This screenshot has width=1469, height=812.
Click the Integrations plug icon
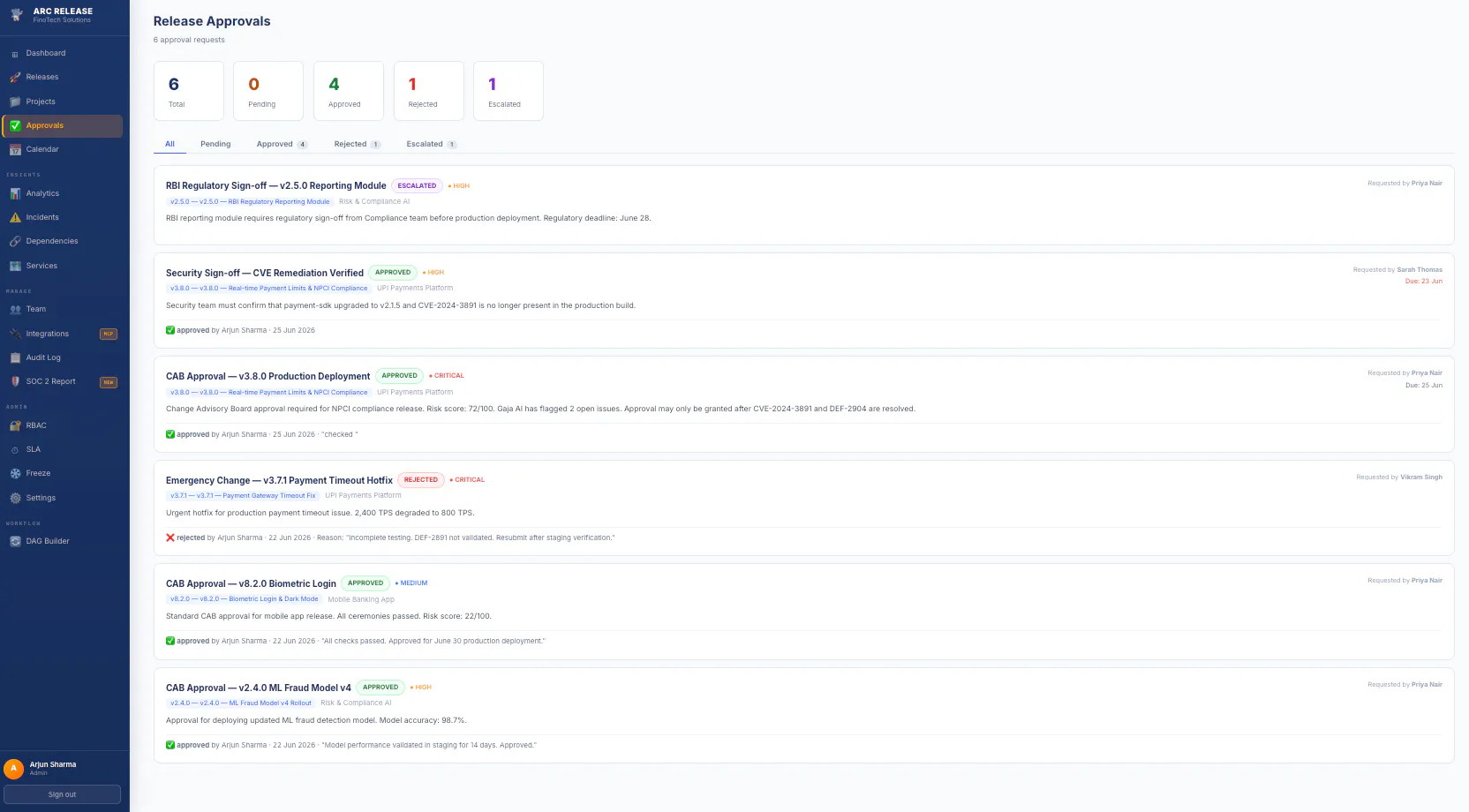pyautogui.click(x=15, y=334)
